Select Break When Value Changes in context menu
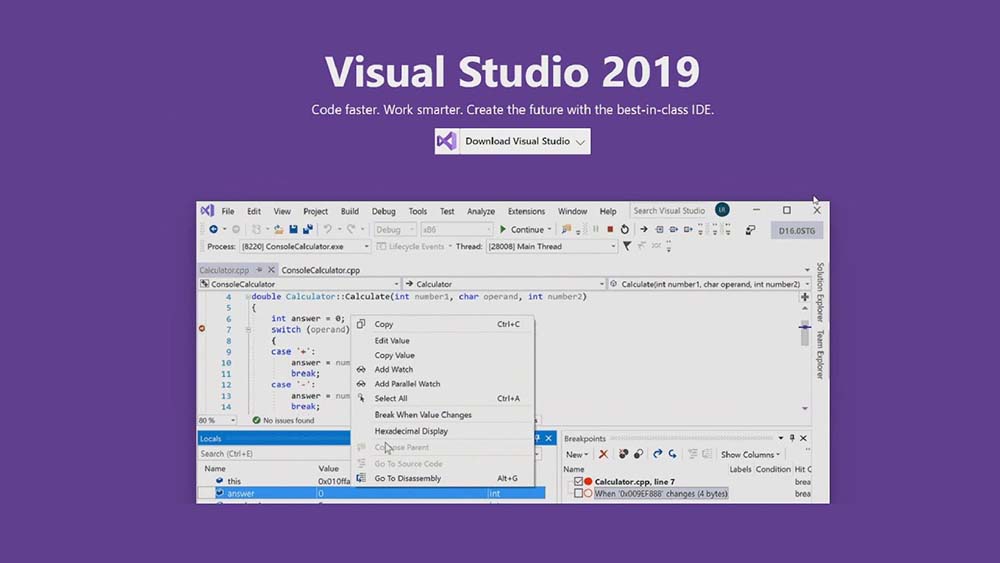The height and width of the screenshot is (563, 1000). tap(443, 414)
